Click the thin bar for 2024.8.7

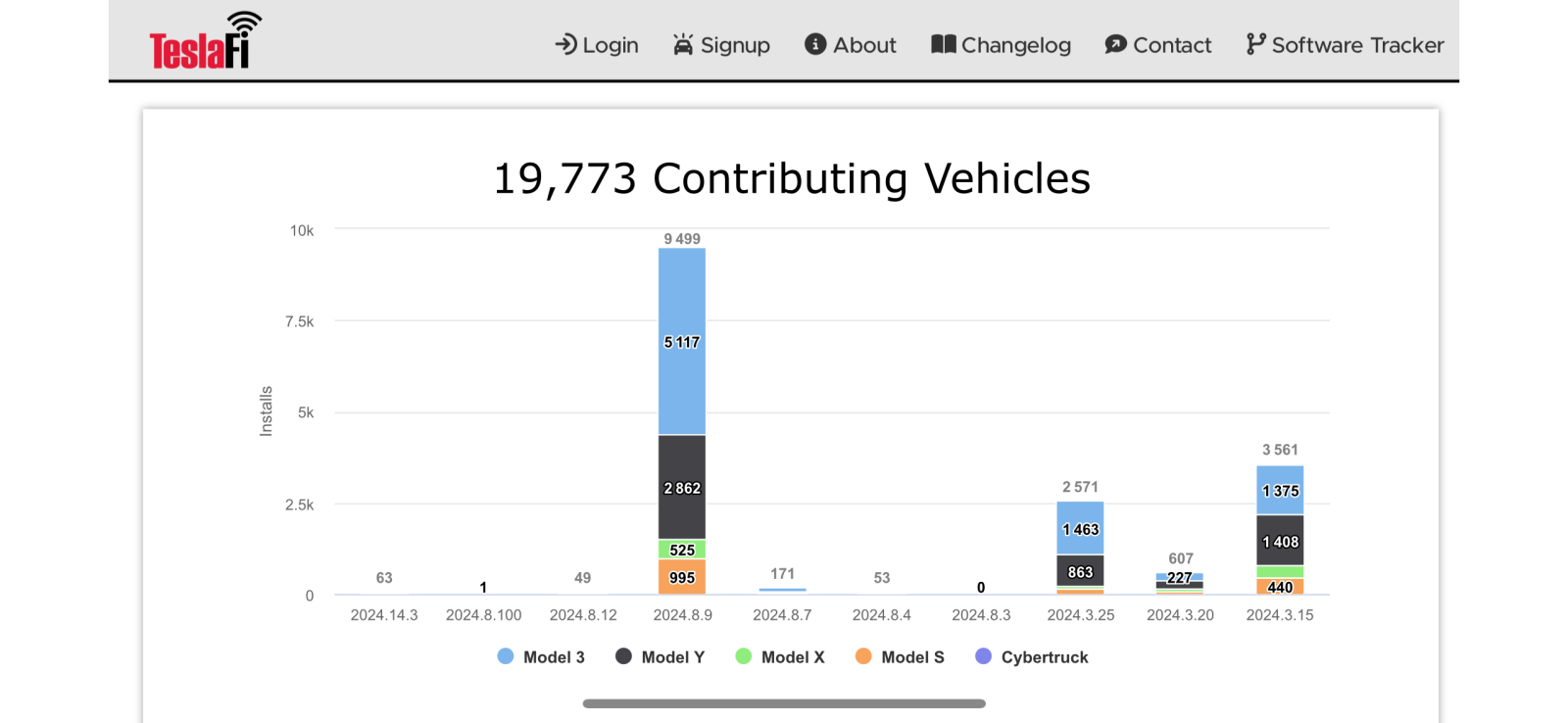[x=782, y=590]
